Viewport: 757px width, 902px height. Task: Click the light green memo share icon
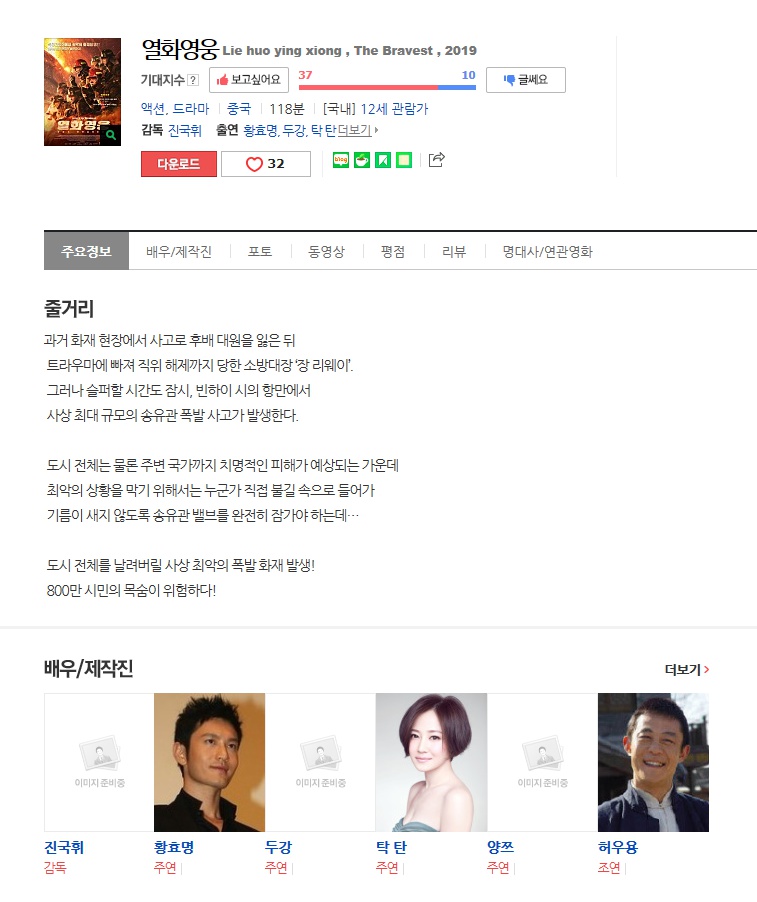(404, 159)
